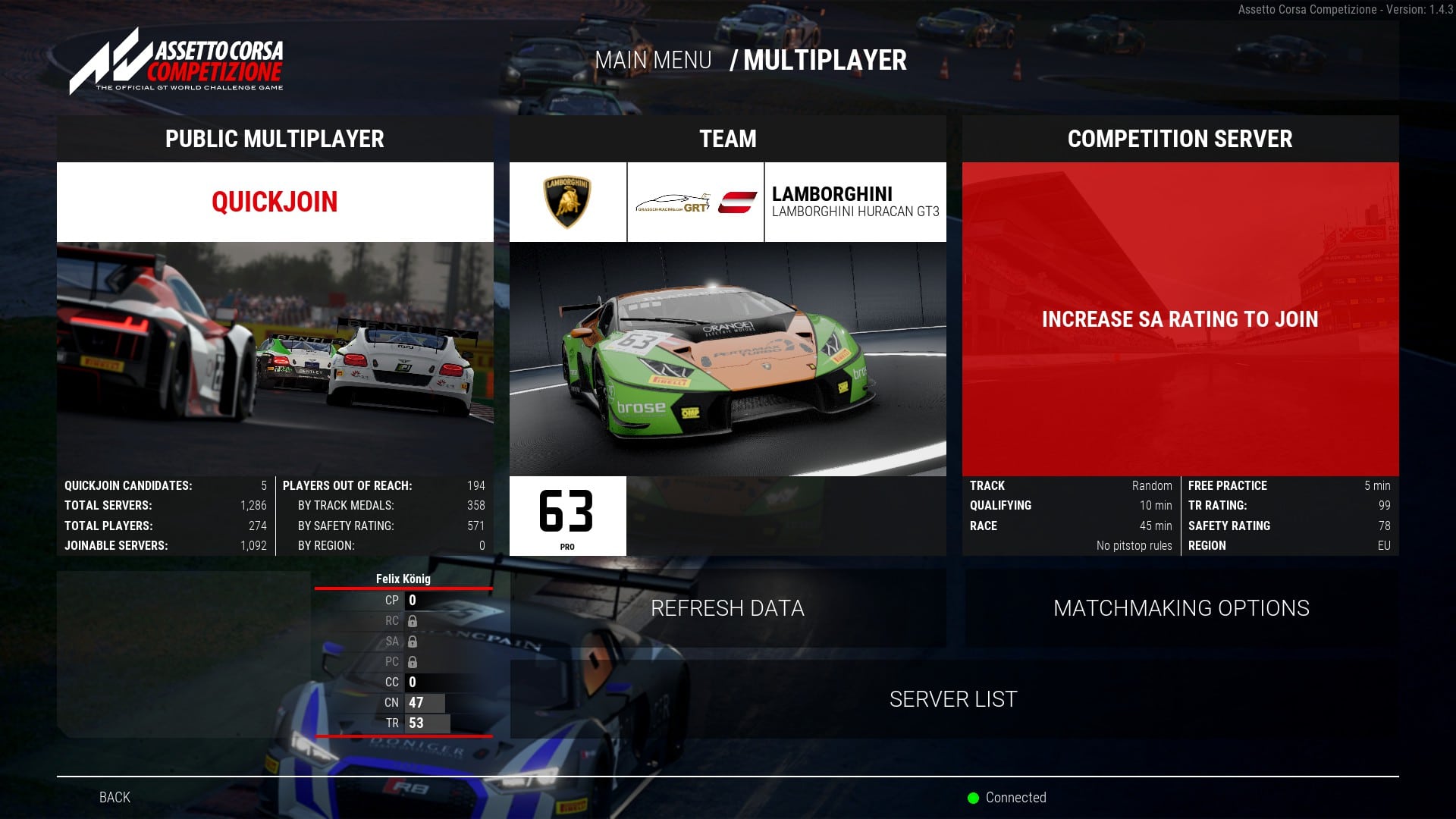Image resolution: width=1456 pixels, height=819 pixels.
Task: Click MATCHMAKING OPTIONS link
Action: point(1181,608)
